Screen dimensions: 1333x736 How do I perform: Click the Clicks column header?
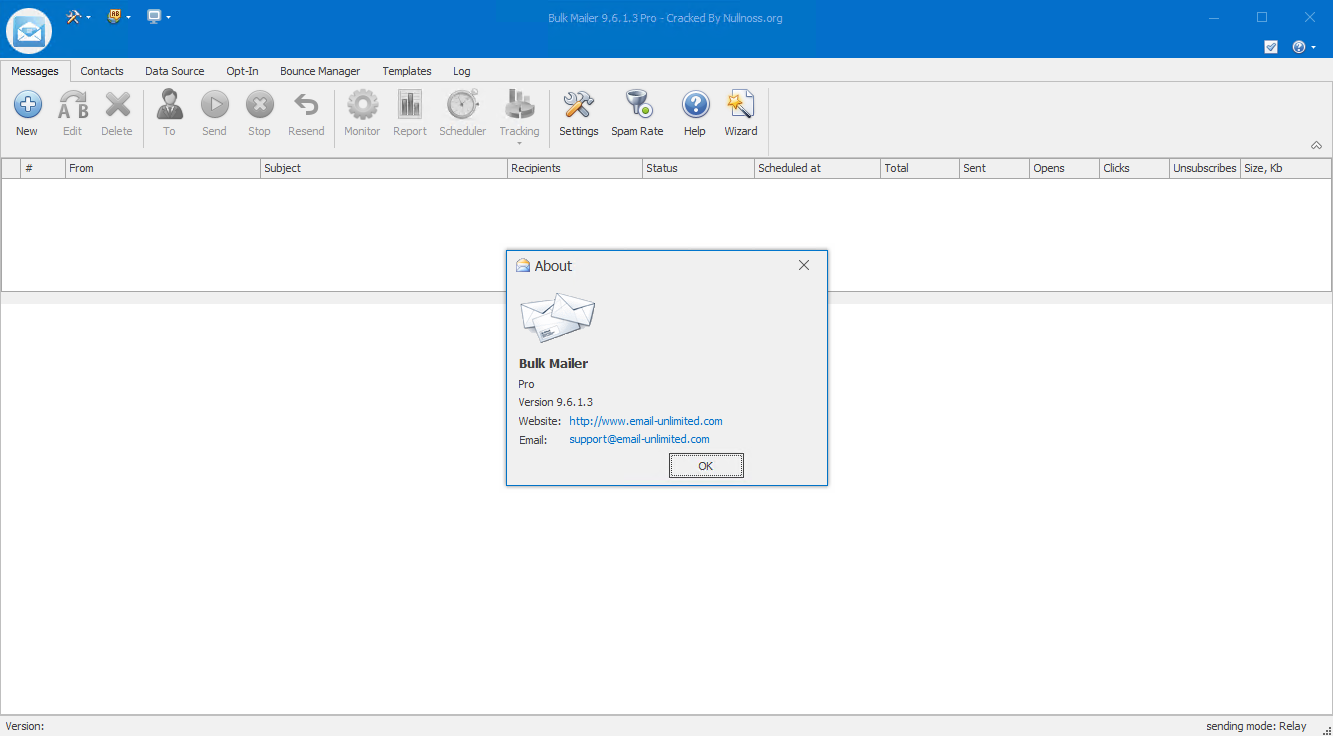pos(1134,168)
